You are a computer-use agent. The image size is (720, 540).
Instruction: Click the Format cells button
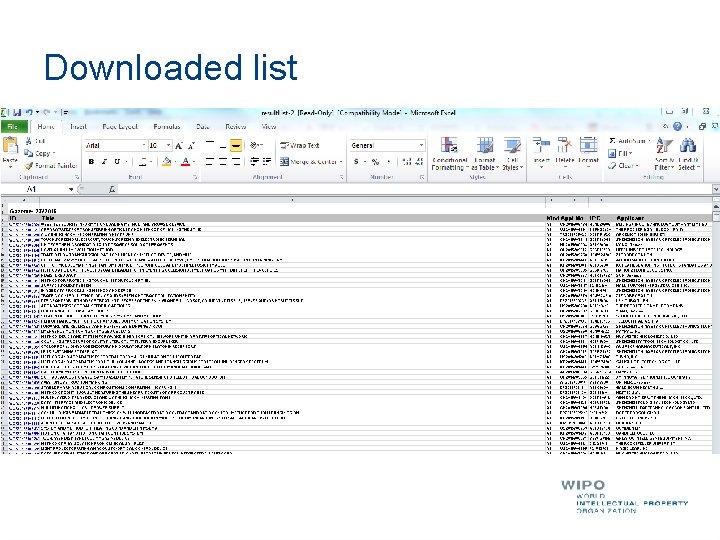tap(588, 153)
